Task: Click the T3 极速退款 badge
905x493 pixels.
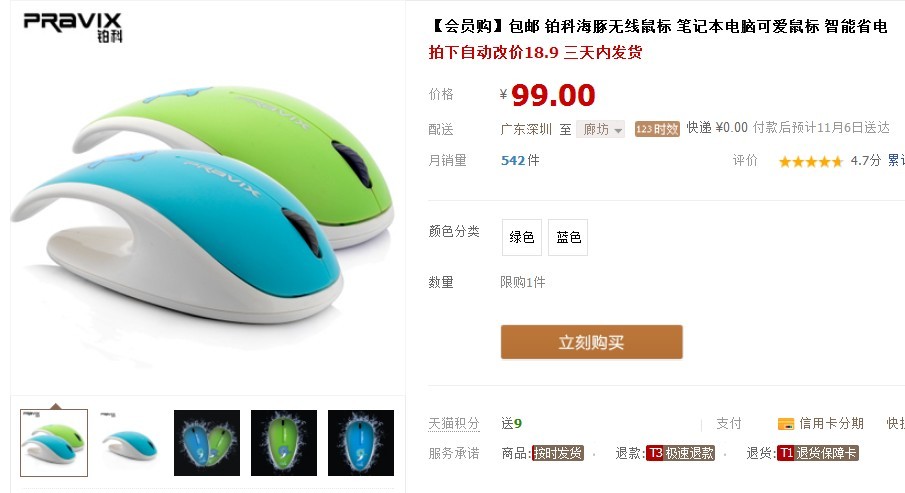Action: tap(680, 453)
